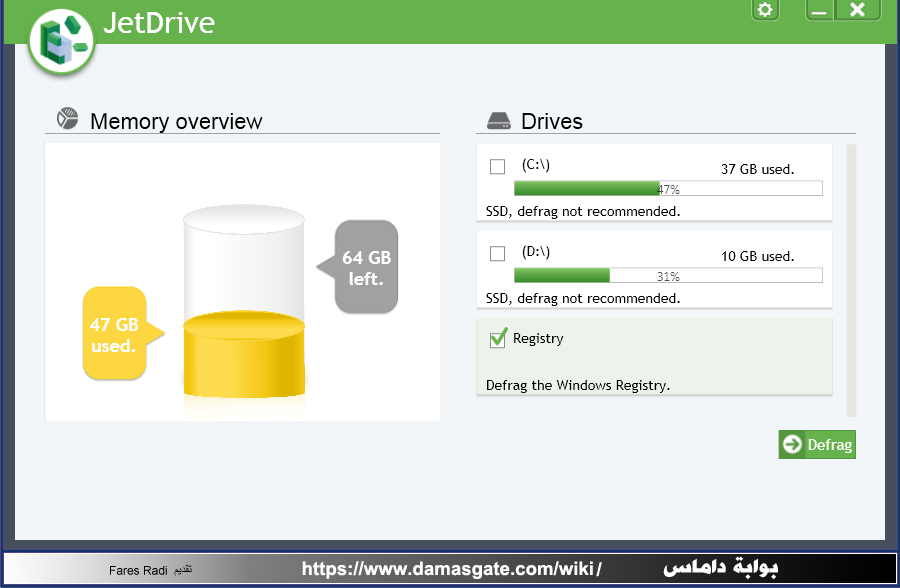Click the C: drive 47% usage bar
This screenshot has width=900, height=588.
[668, 188]
